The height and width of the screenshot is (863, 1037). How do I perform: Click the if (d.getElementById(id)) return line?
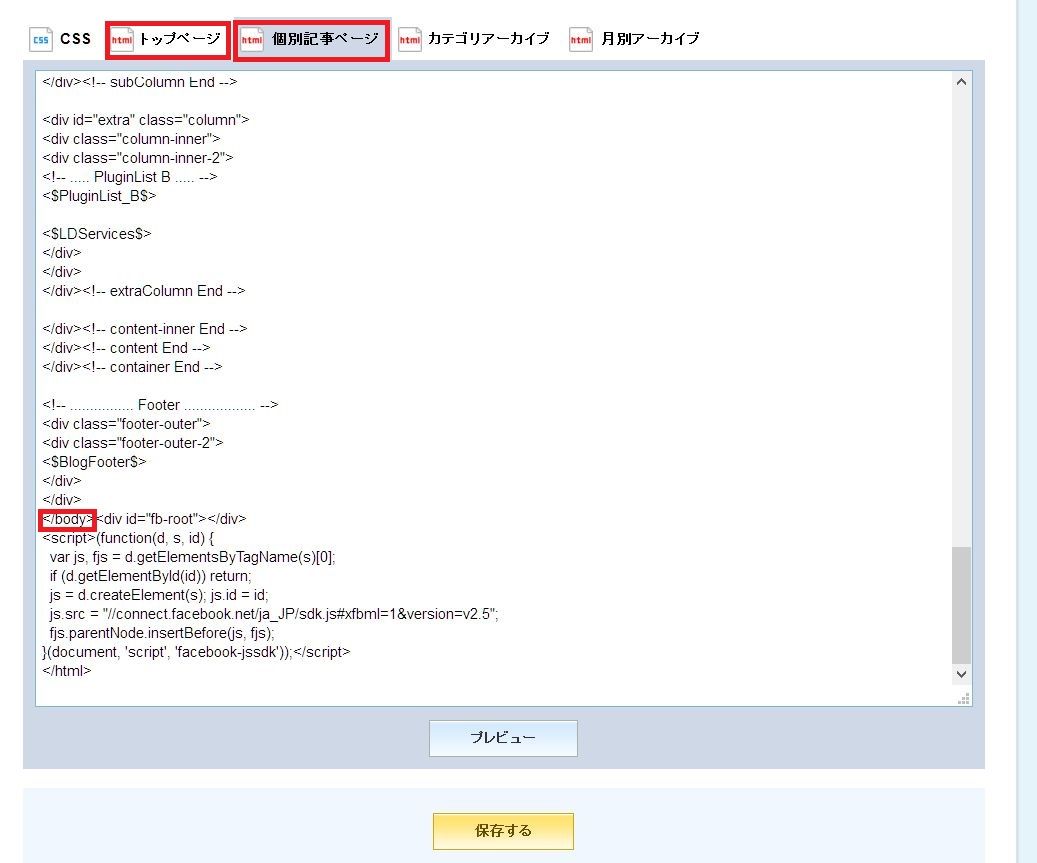(x=150, y=576)
